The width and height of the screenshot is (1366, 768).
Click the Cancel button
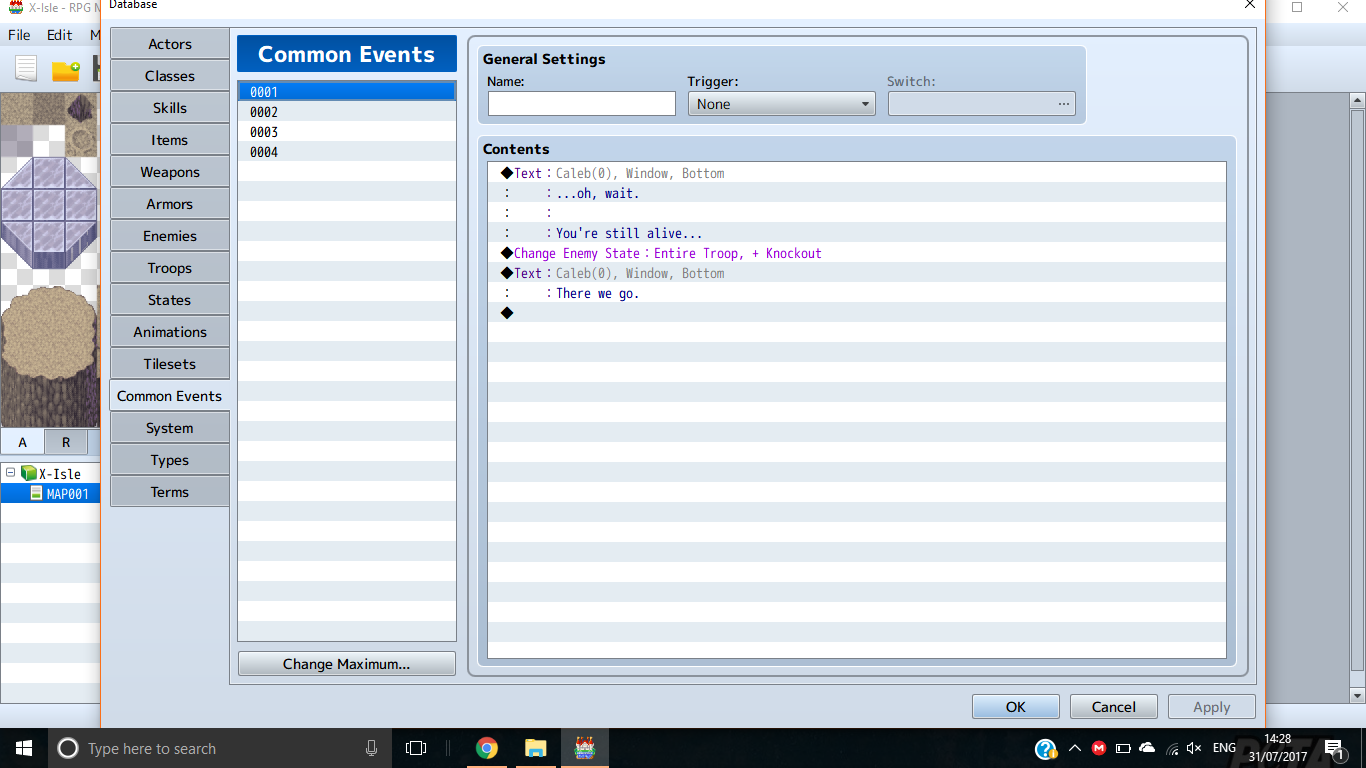(1114, 707)
